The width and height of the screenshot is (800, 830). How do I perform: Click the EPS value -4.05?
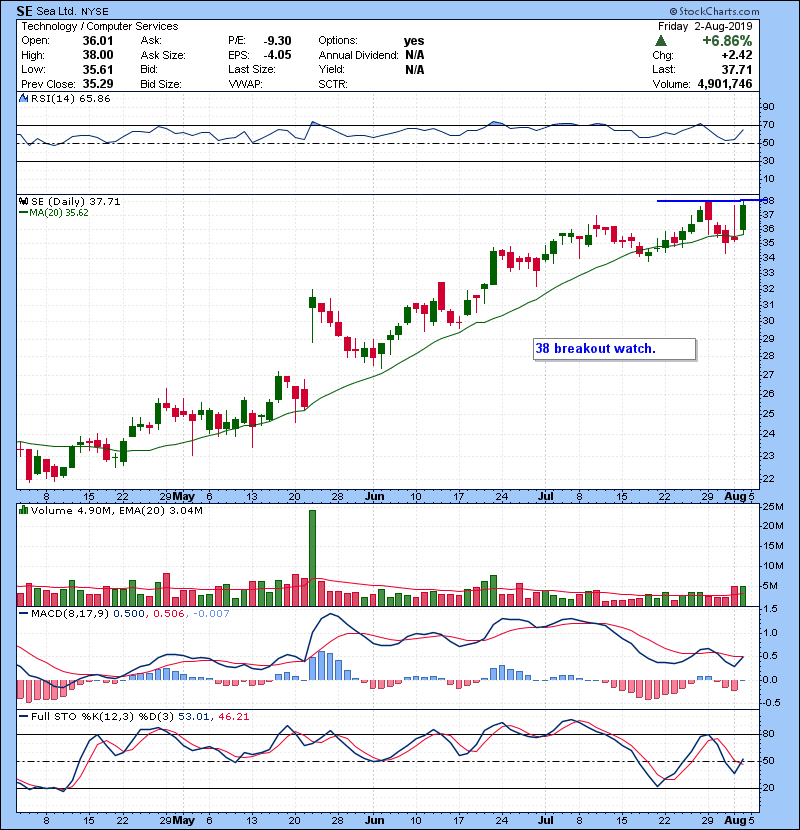tap(277, 55)
